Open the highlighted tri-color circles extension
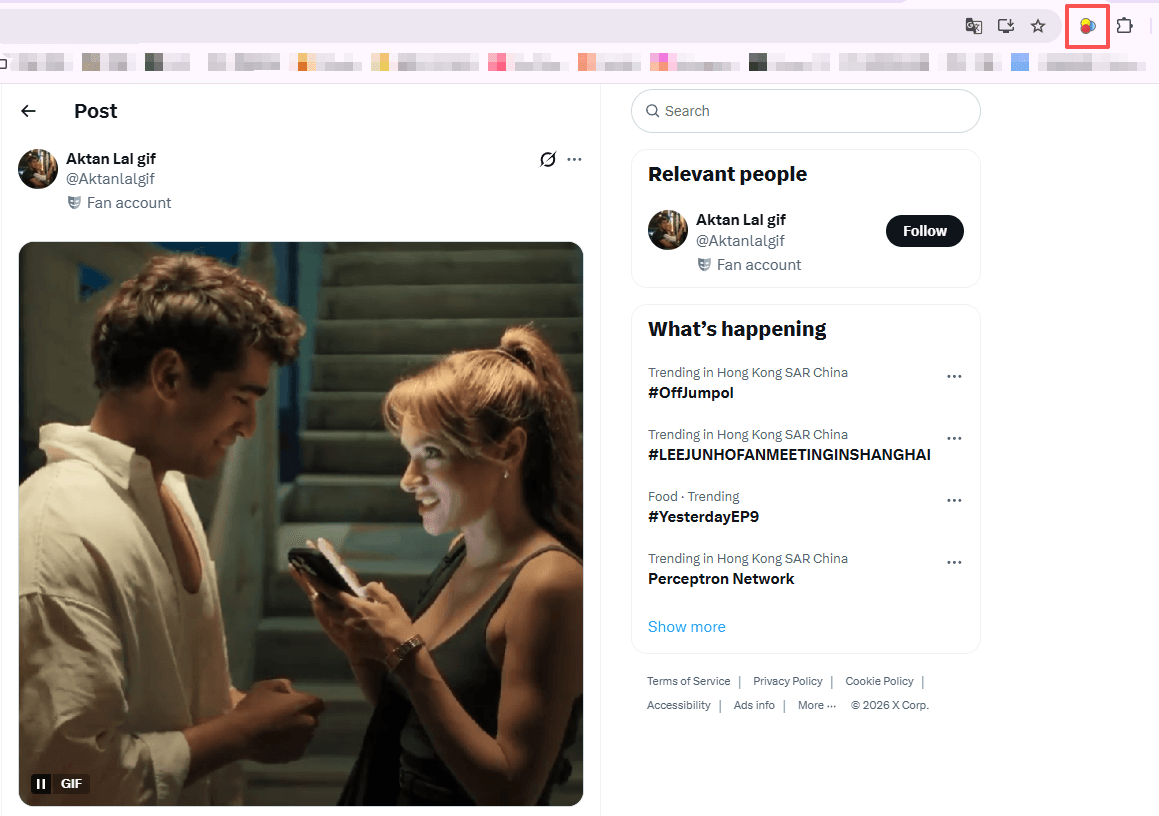1159x816 pixels. [1088, 26]
